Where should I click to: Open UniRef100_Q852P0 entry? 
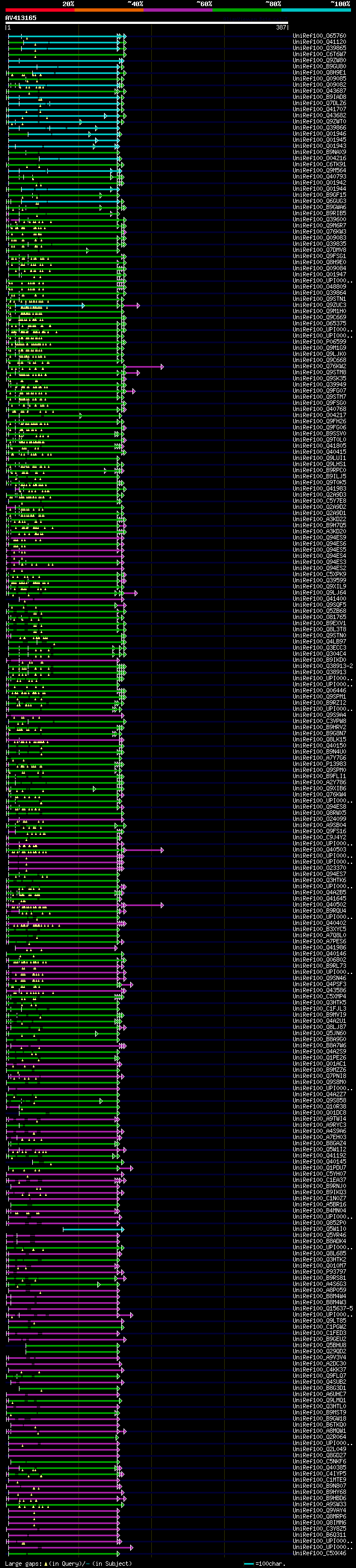point(319,1224)
